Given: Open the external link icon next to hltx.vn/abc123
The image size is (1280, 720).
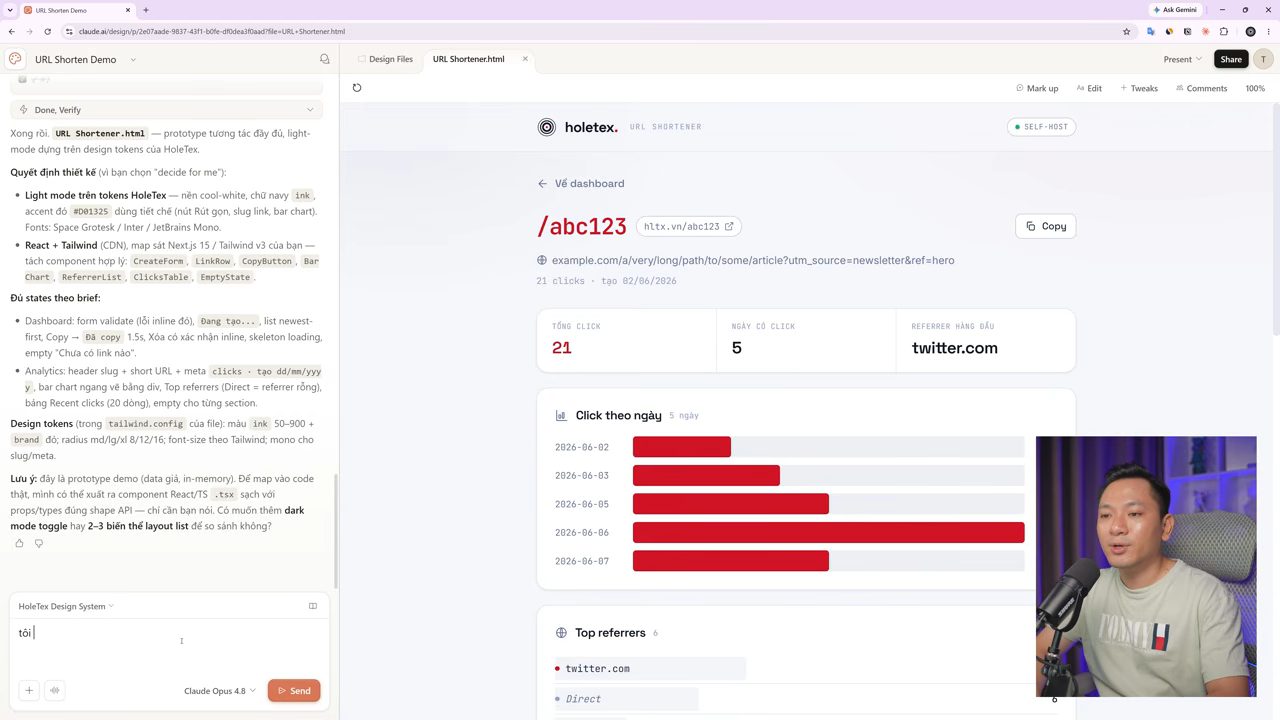Looking at the screenshot, I should 729,226.
